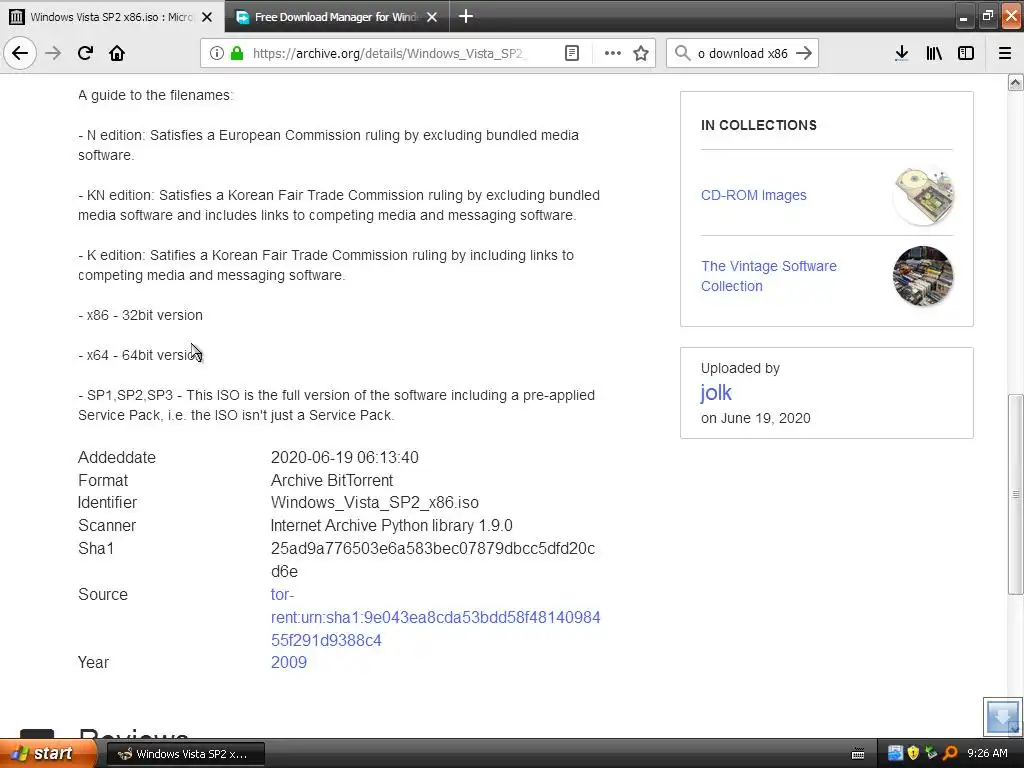Image resolution: width=1024 pixels, height=768 pixels.
Task: Focus the search box with download x86
Action: (x=742, y=54)
